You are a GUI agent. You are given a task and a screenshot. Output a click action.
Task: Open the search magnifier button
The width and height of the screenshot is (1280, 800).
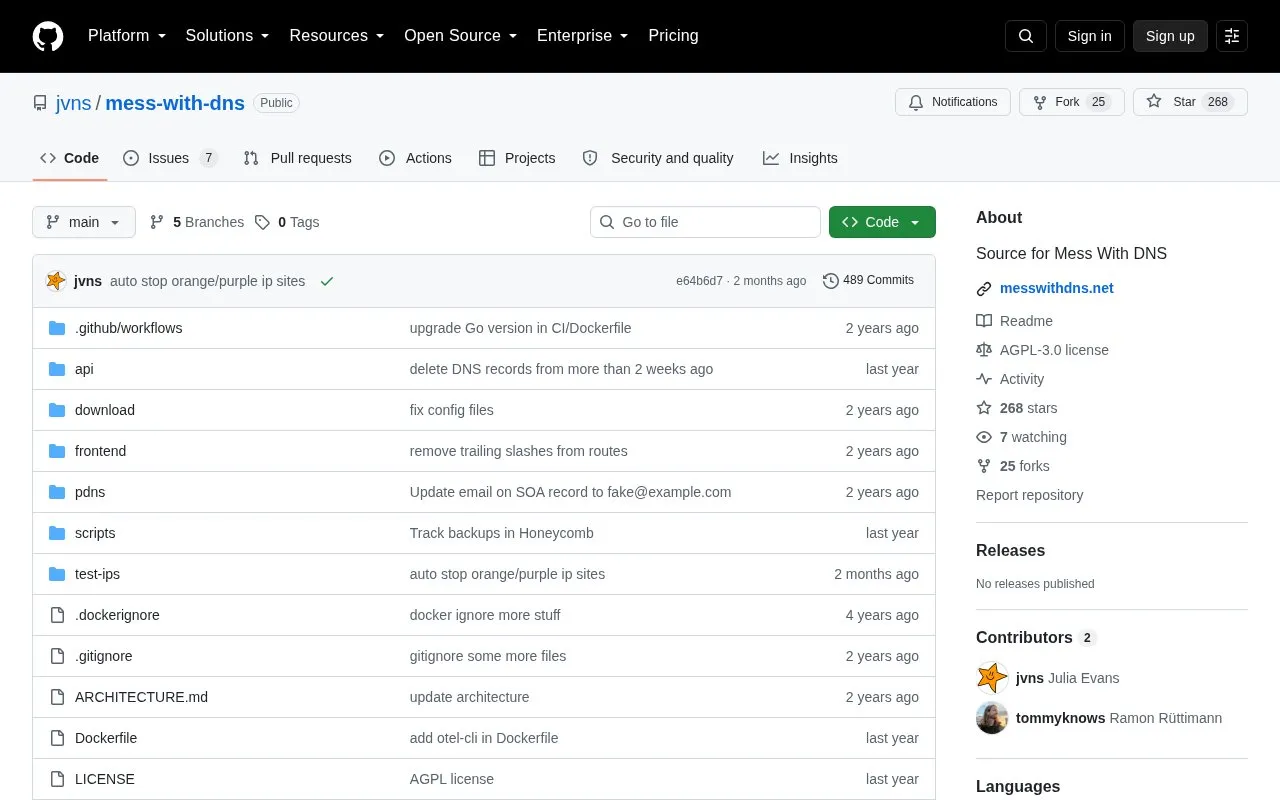pyautogui.click(x=1026, y=36)
